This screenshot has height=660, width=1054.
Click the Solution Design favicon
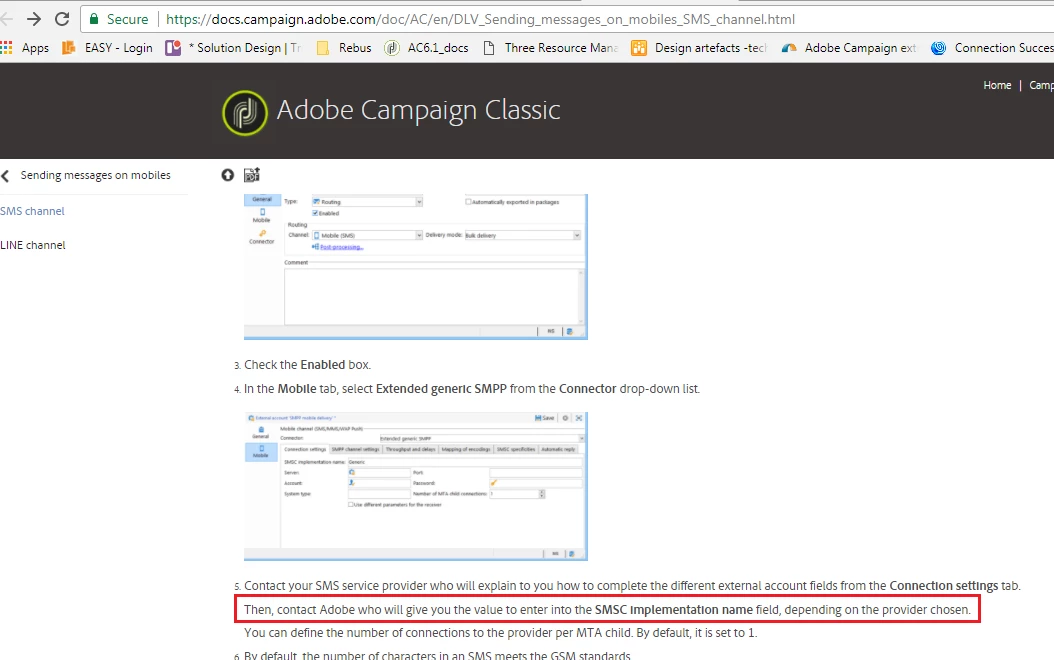coord(173,48)
